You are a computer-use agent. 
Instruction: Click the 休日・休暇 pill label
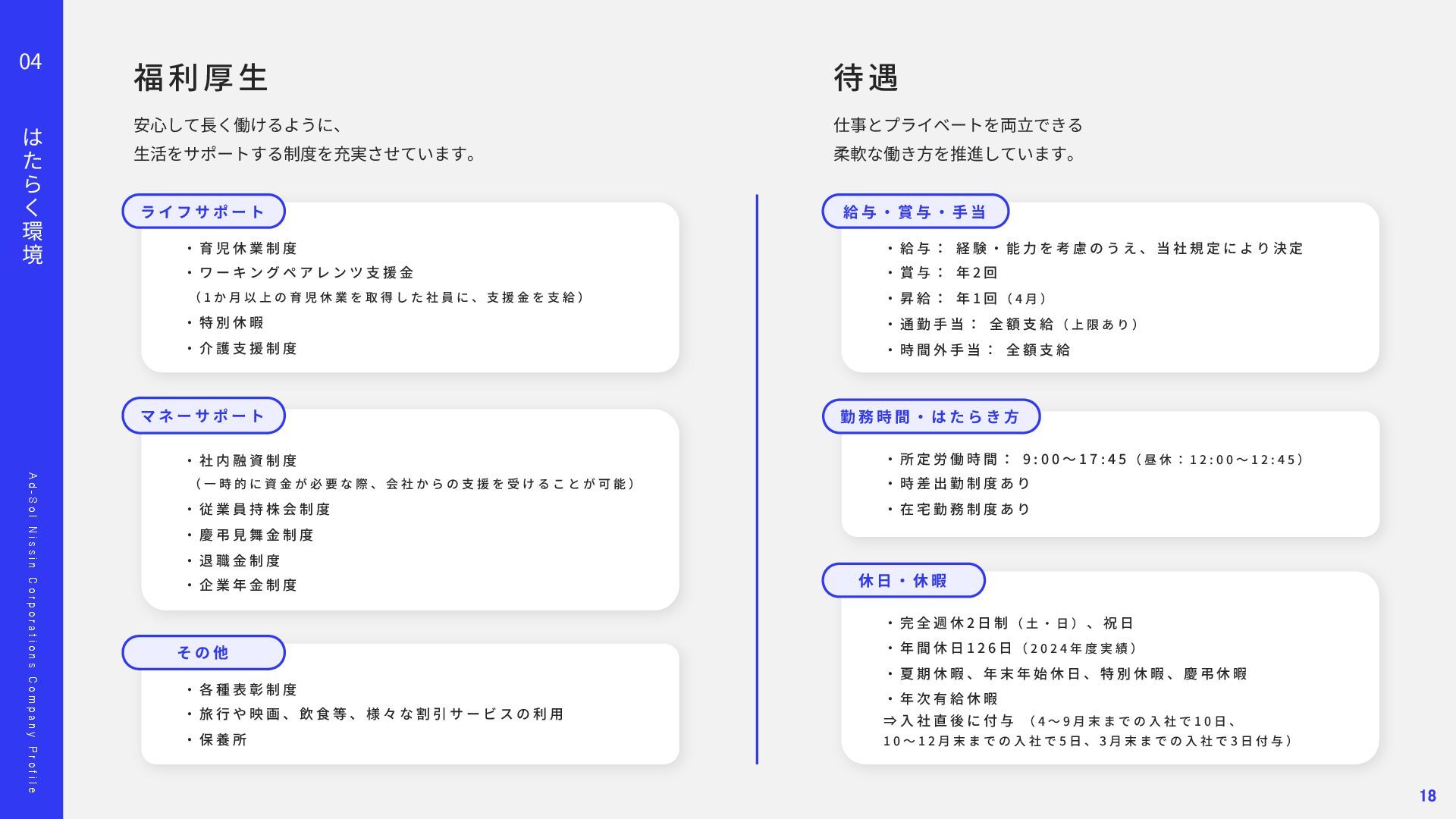903,581
